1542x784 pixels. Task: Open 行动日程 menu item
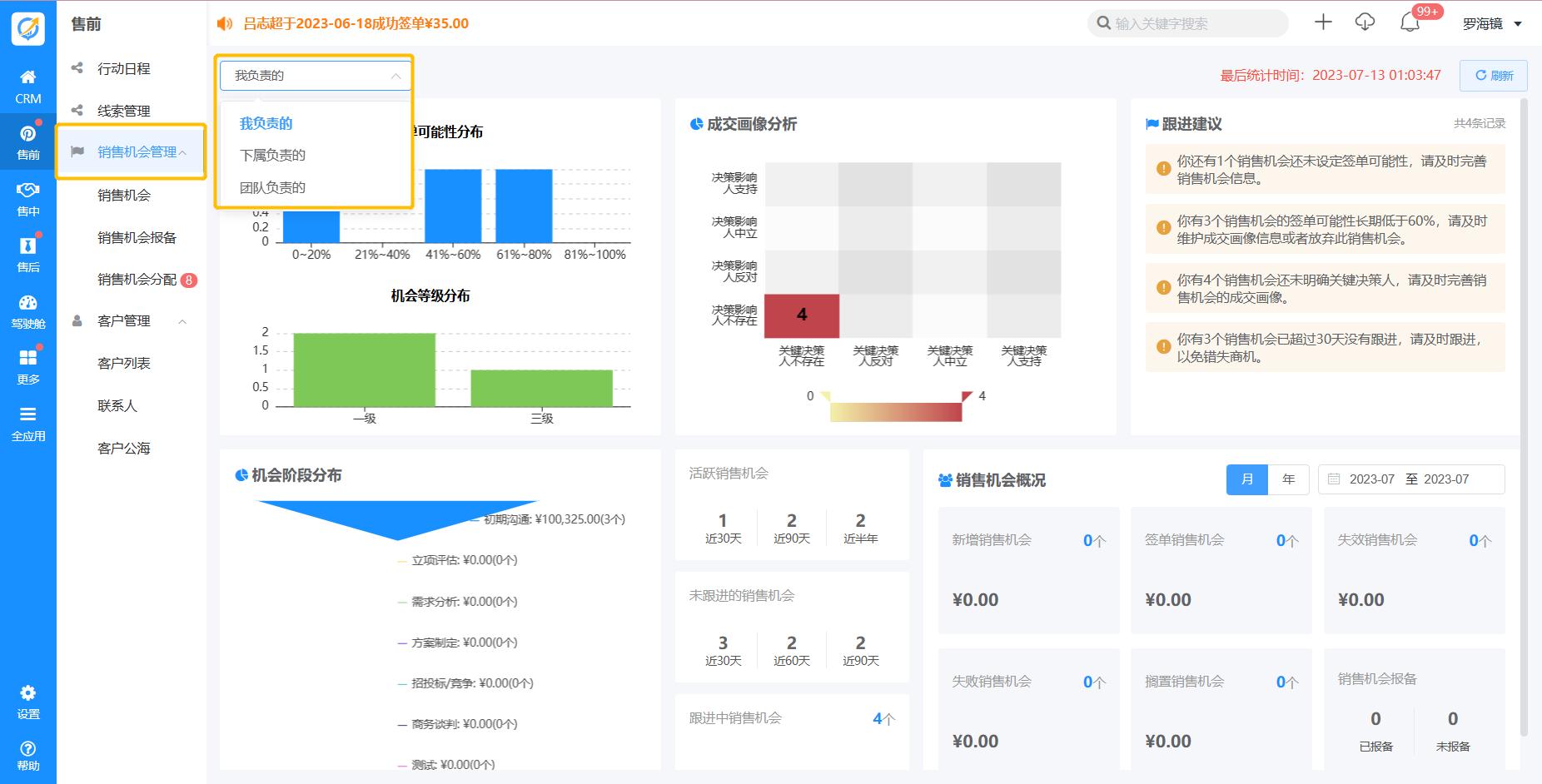coord(124,68)
